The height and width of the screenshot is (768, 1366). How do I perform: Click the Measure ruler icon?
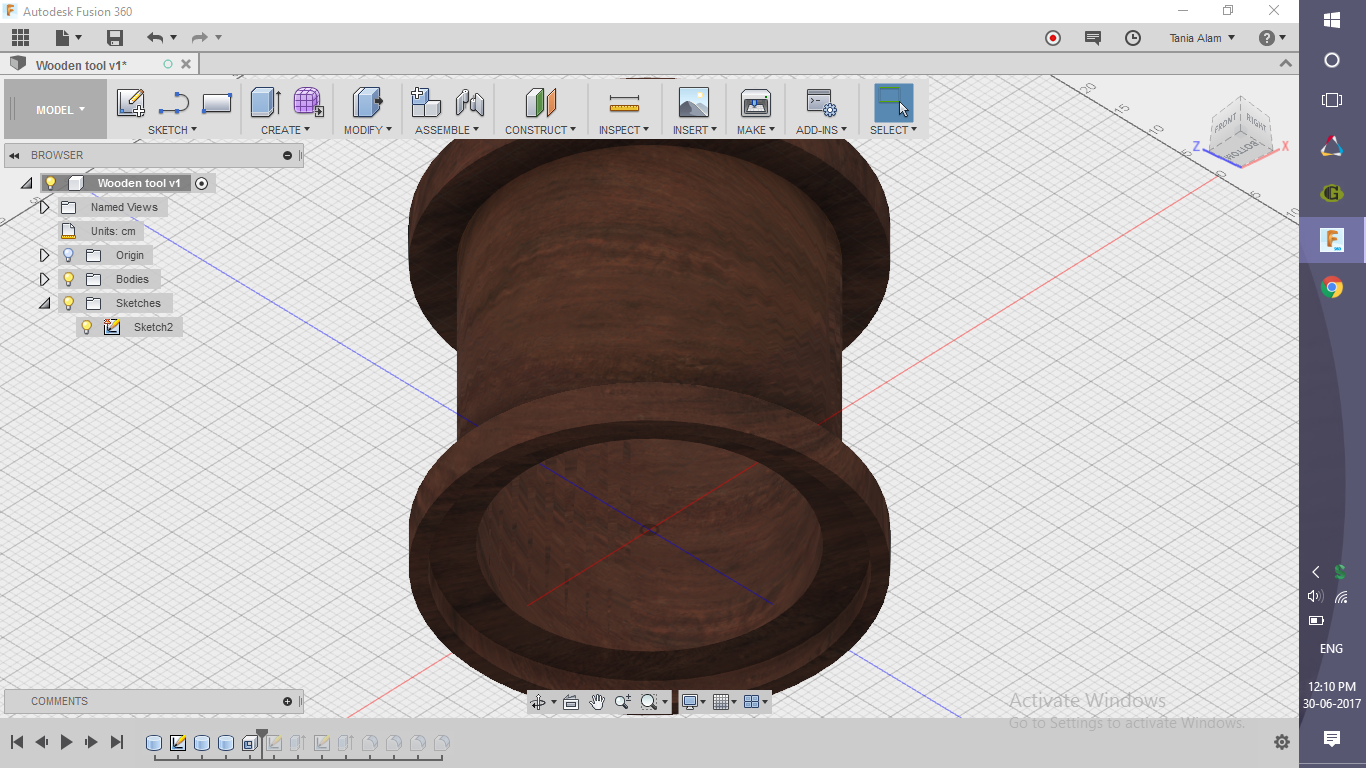point(624,103)
